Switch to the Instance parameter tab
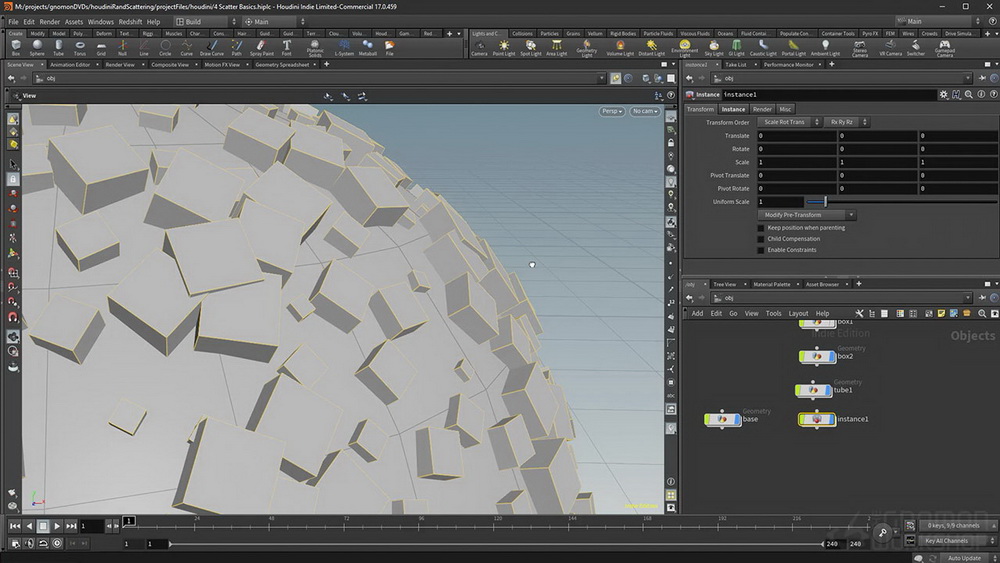Screen dimensions: 1000x563 click(733, 109)
